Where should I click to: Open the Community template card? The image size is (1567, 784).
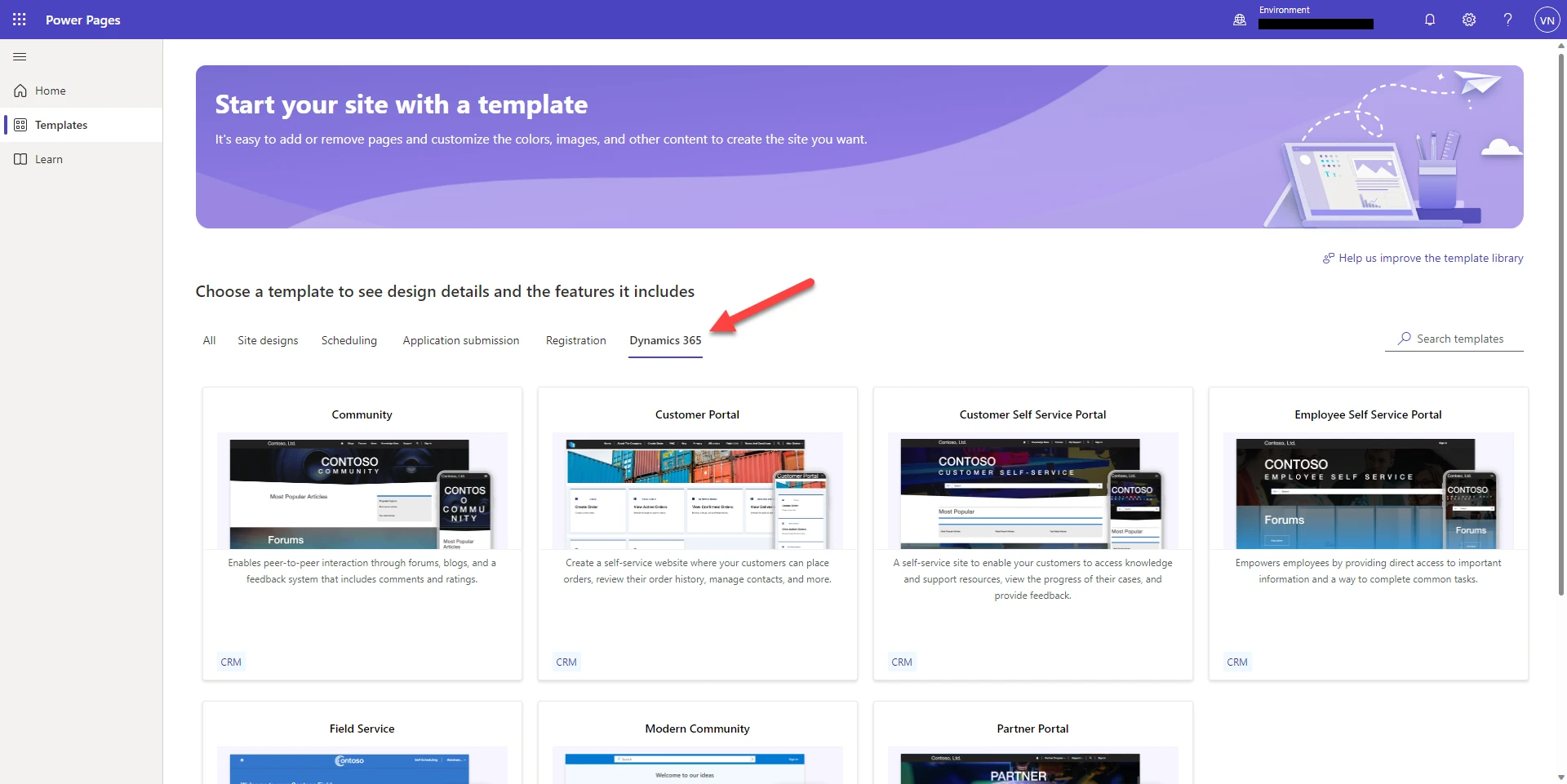[x=362, y=530]
